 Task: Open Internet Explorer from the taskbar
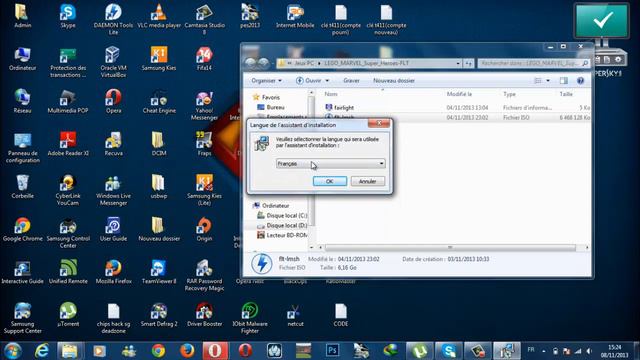41,351
